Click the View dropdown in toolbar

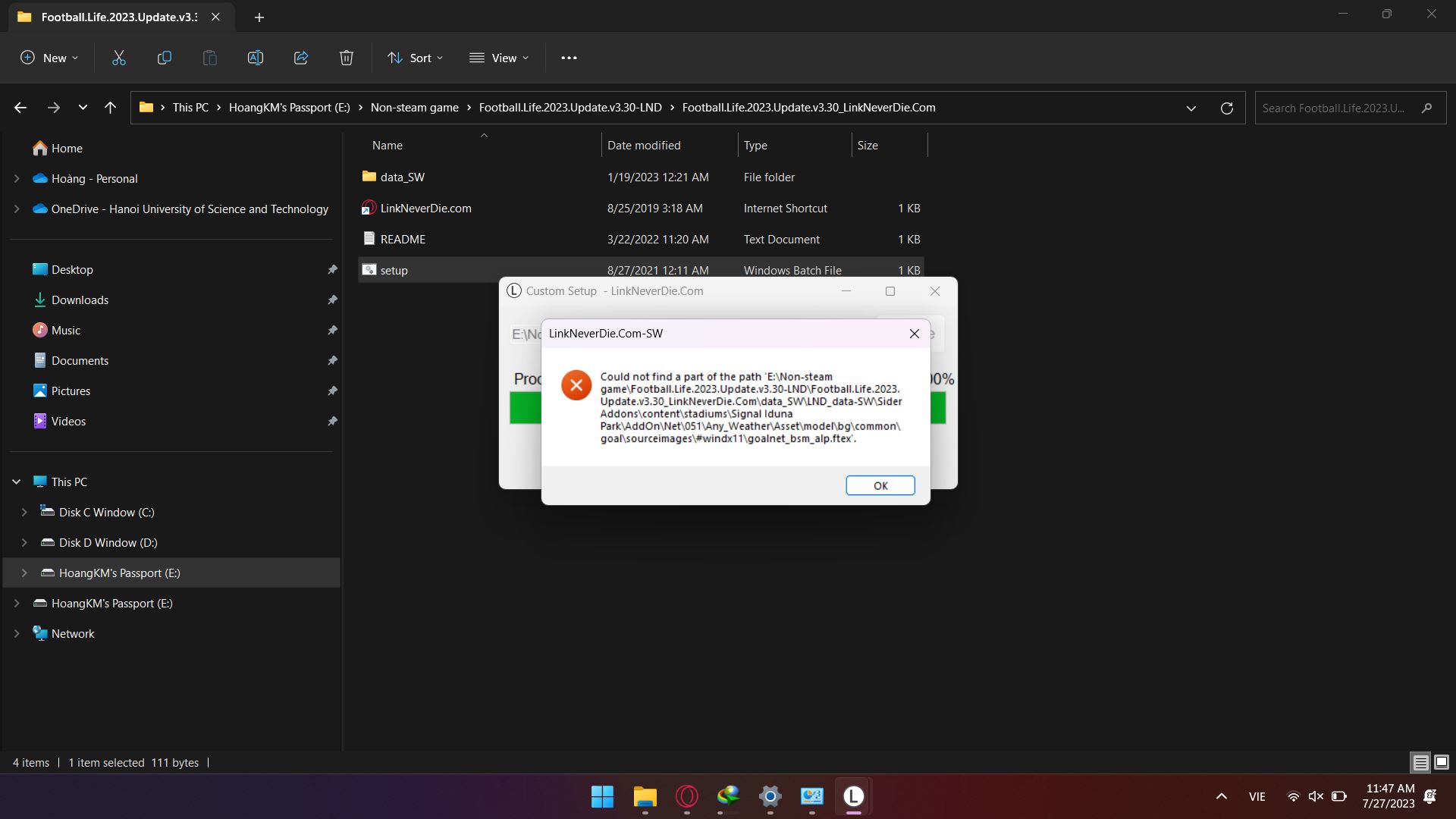(498, 57)
